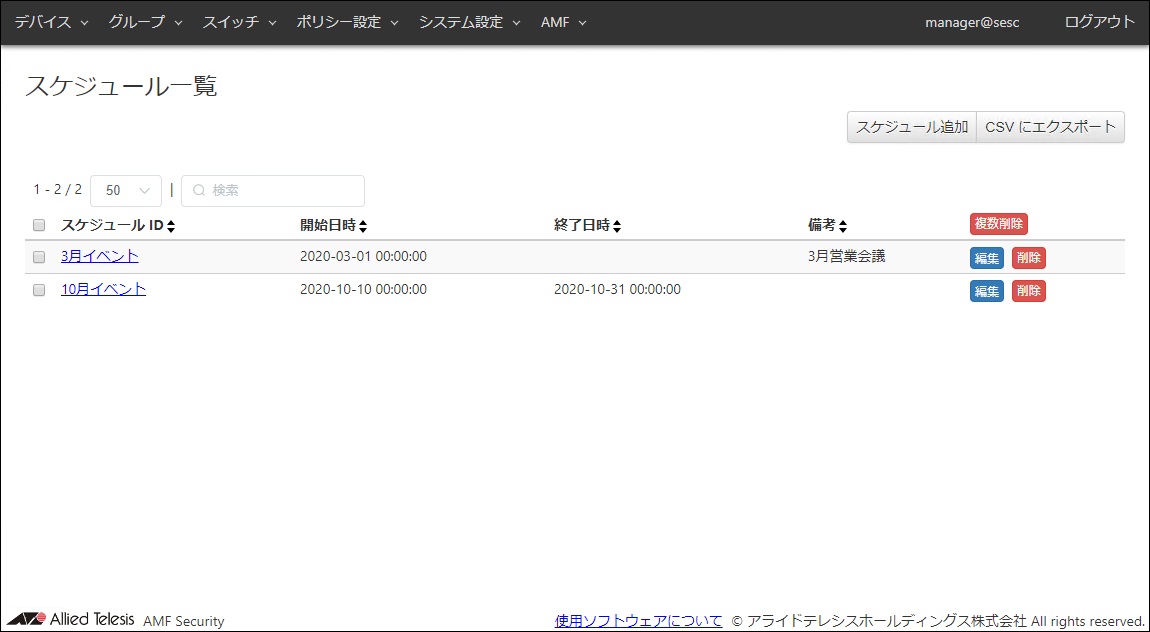
Task: Click the Allied Telesis logo
Action: [x=70, y=619]
